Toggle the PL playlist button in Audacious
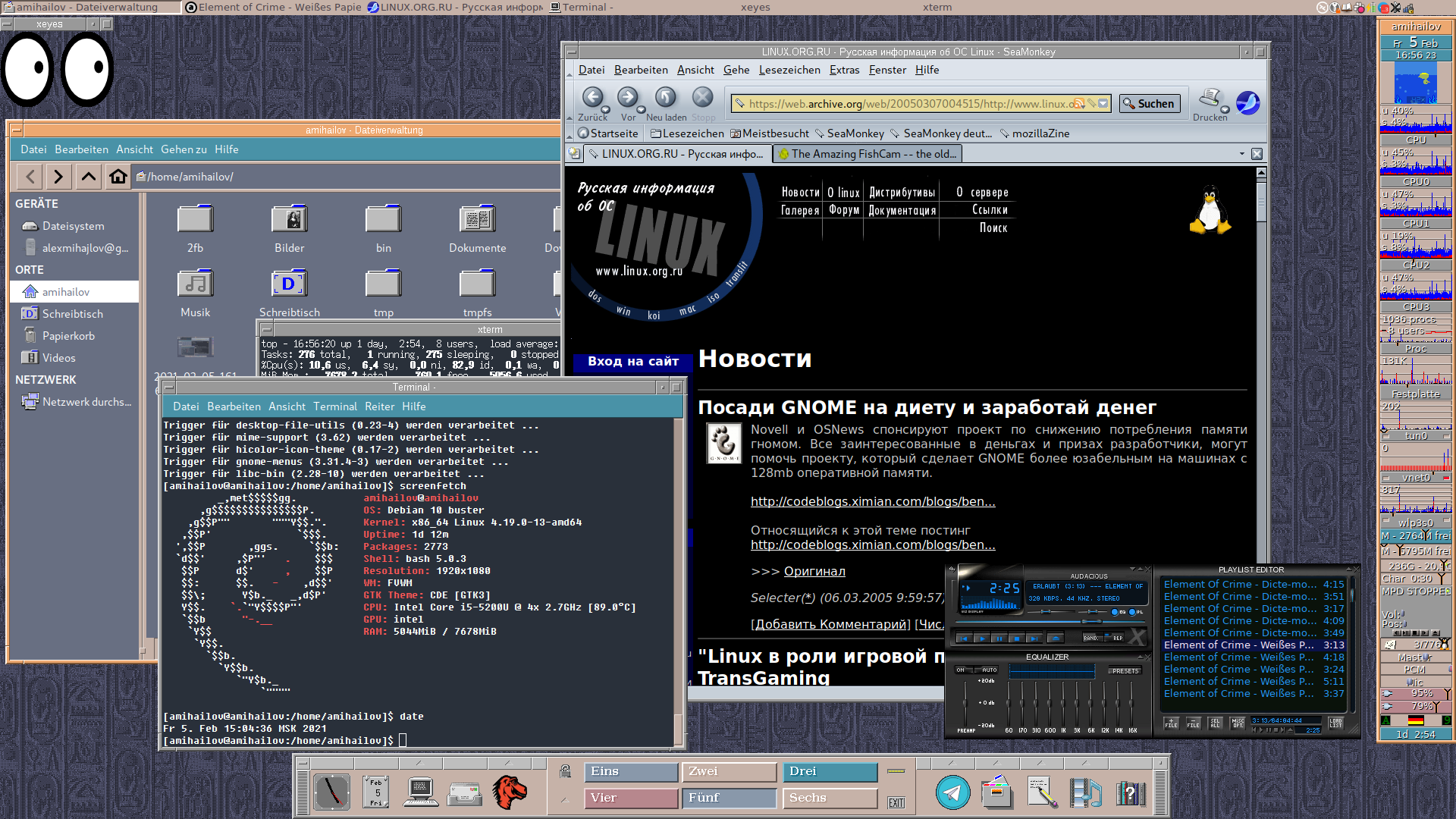Viewport: 1456px width, 819px height. (x=1137, y=612)
